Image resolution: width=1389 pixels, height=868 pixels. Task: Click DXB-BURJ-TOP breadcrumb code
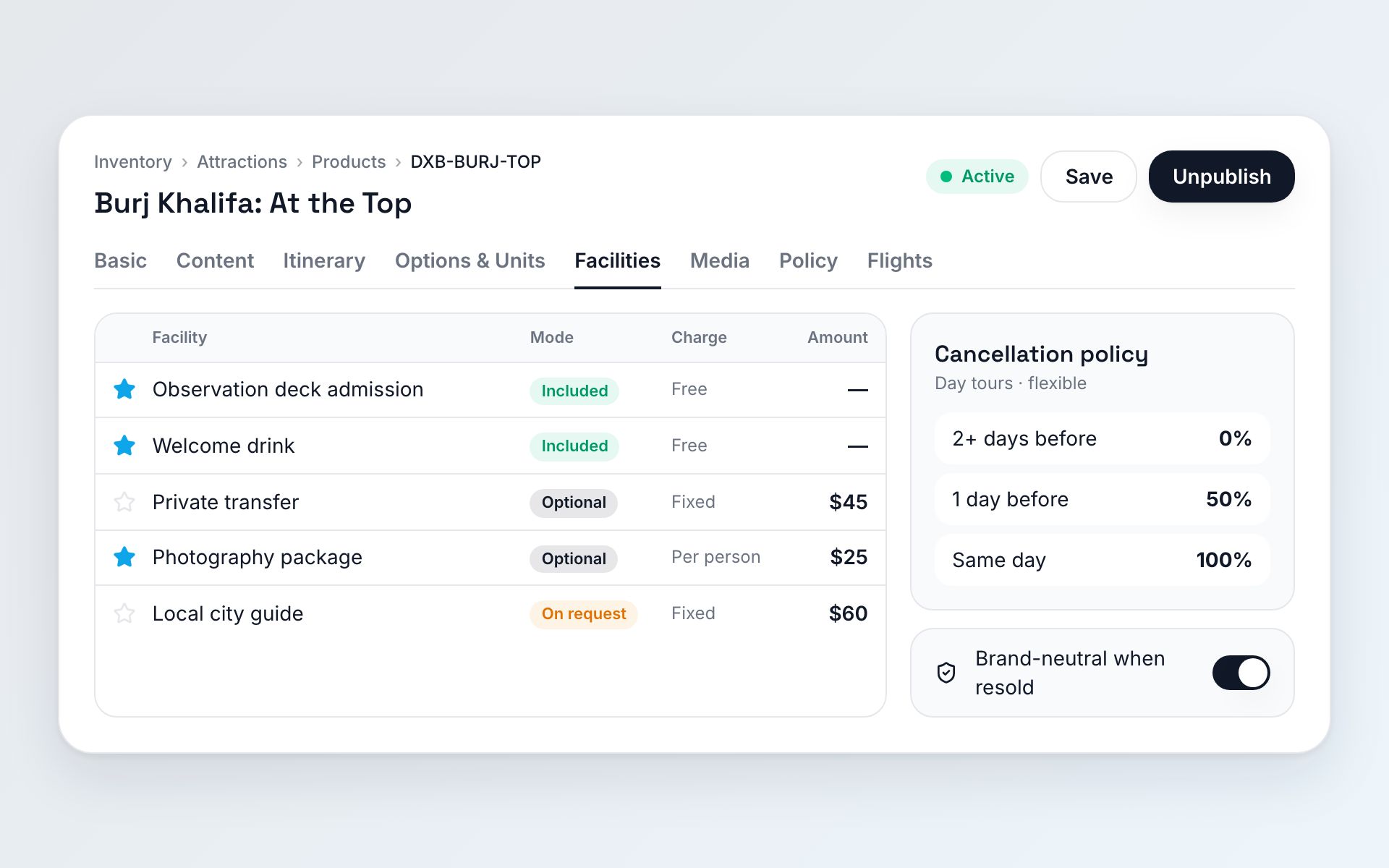coord(475,162)
